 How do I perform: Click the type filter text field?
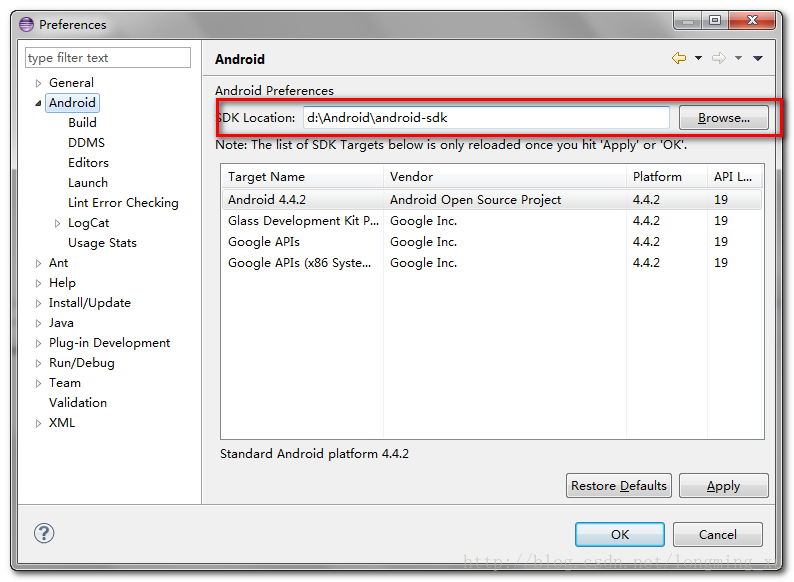(108, 58)
